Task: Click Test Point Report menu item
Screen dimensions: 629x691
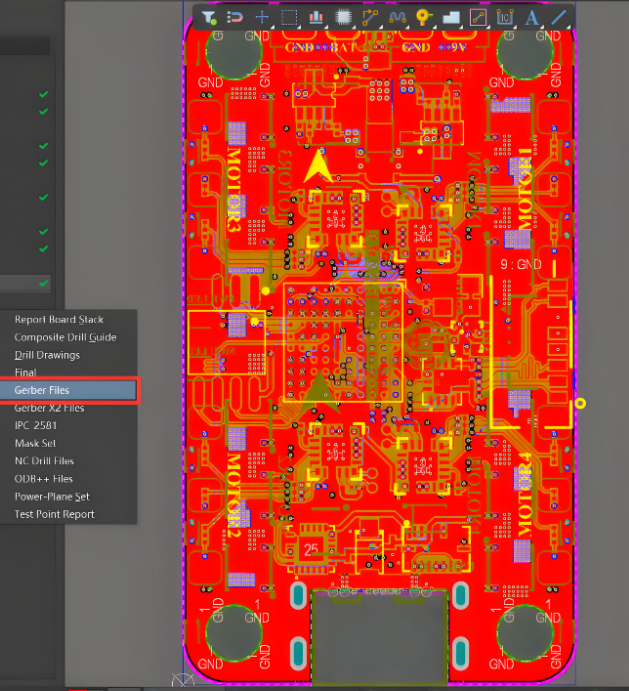Action: coord(54,514)
